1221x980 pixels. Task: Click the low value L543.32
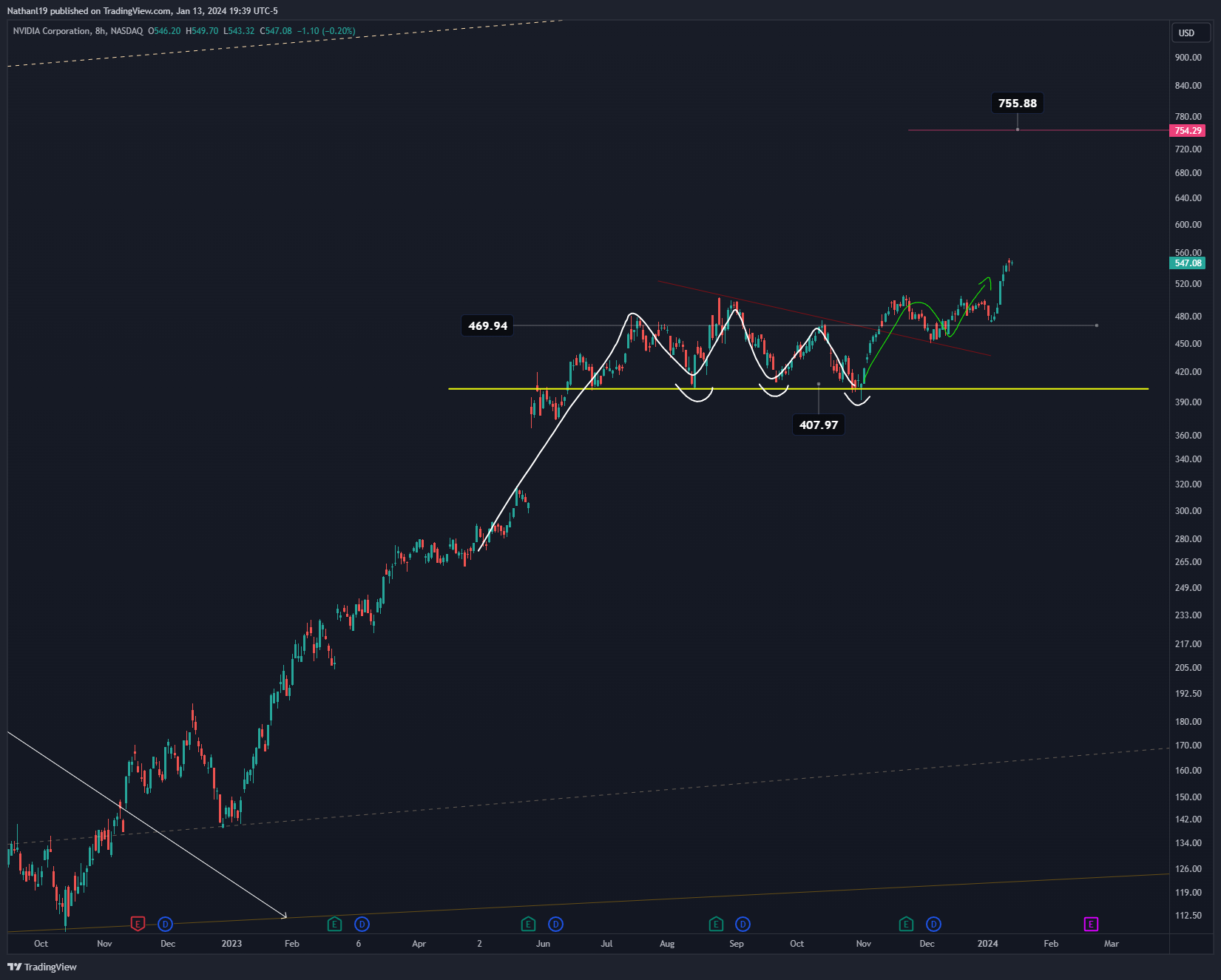coord(239,31)
